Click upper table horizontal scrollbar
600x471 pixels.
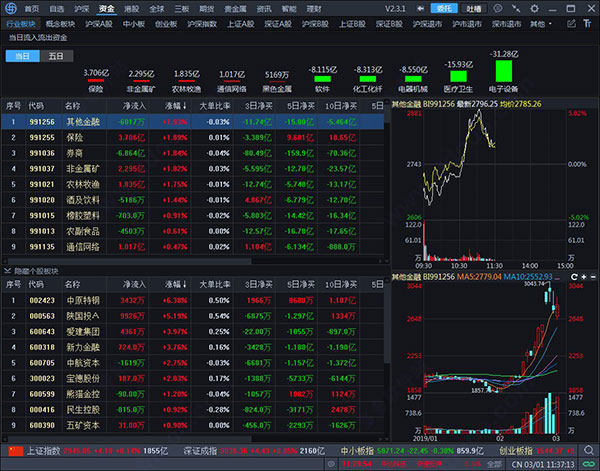[x=127, y=261]
